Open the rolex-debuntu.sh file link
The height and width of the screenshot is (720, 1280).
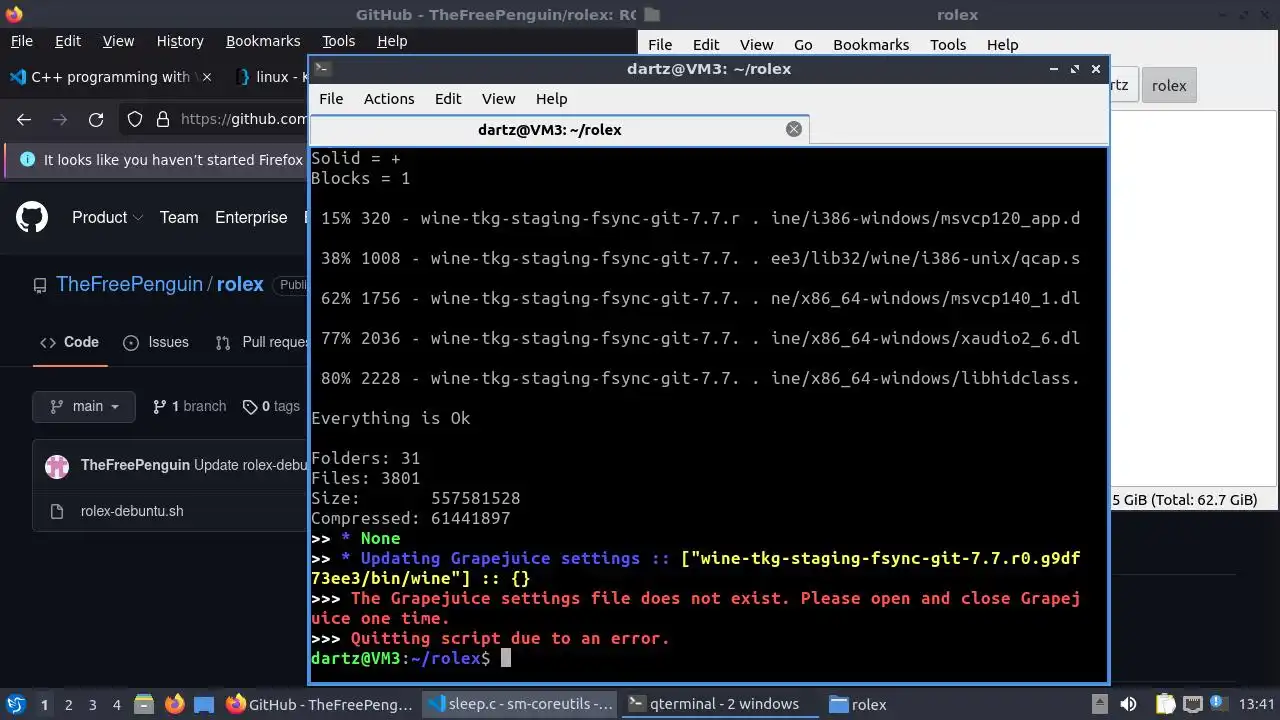(x=132, y=511)
